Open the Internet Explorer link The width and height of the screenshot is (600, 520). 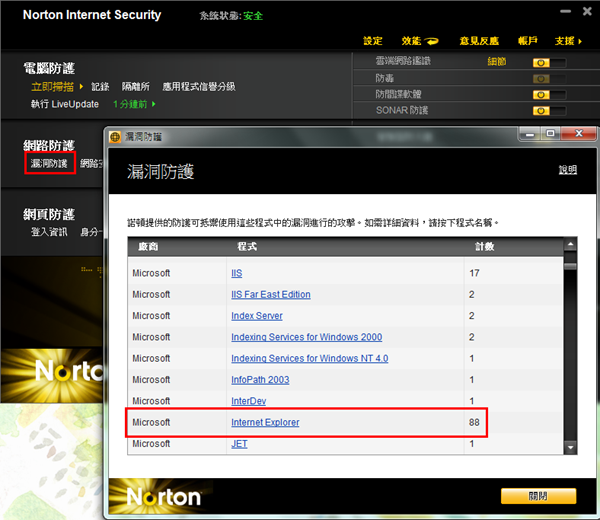point(265,422)
